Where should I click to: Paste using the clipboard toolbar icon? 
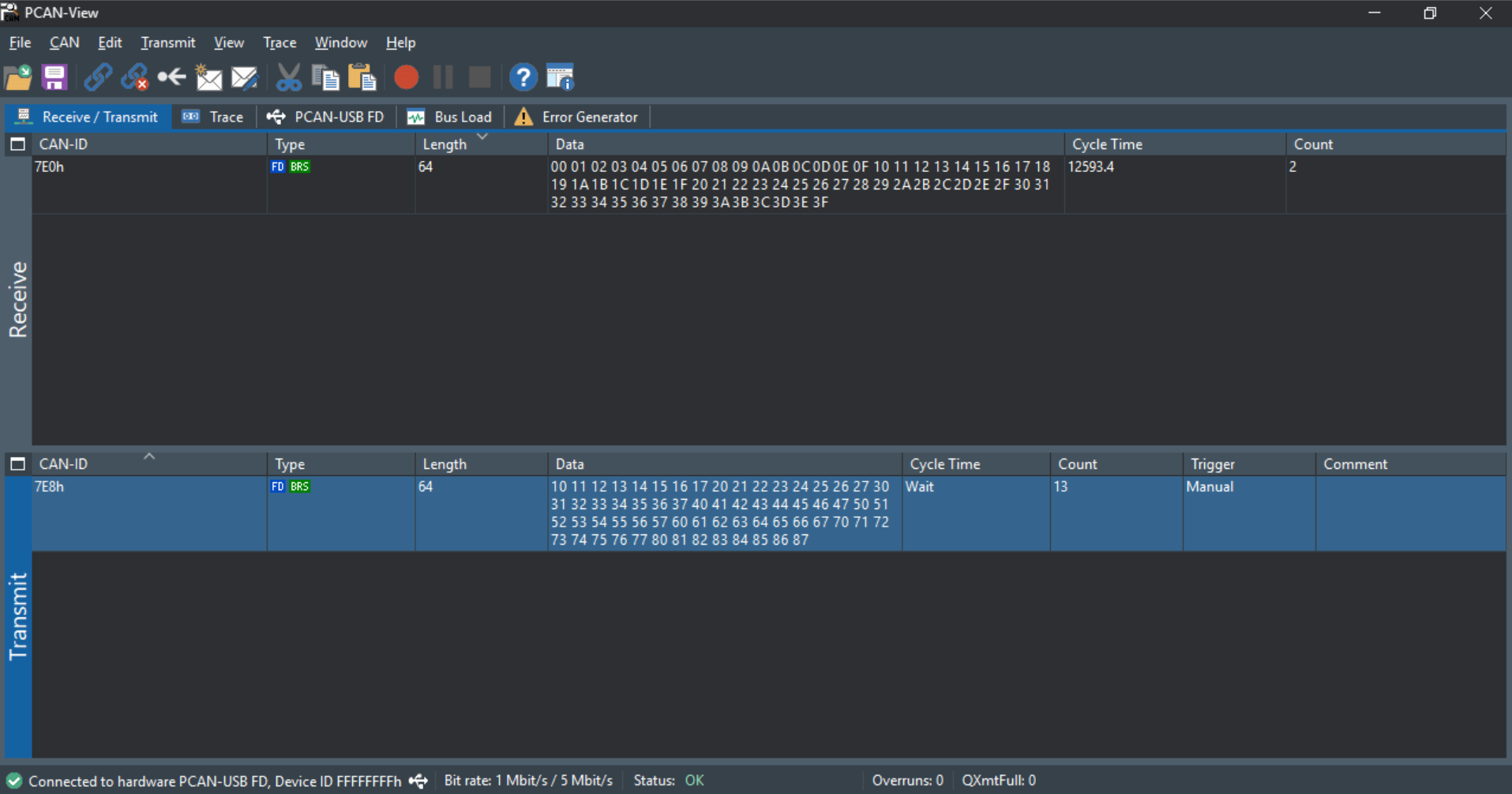pyautogui.click(x=362, y=77)
